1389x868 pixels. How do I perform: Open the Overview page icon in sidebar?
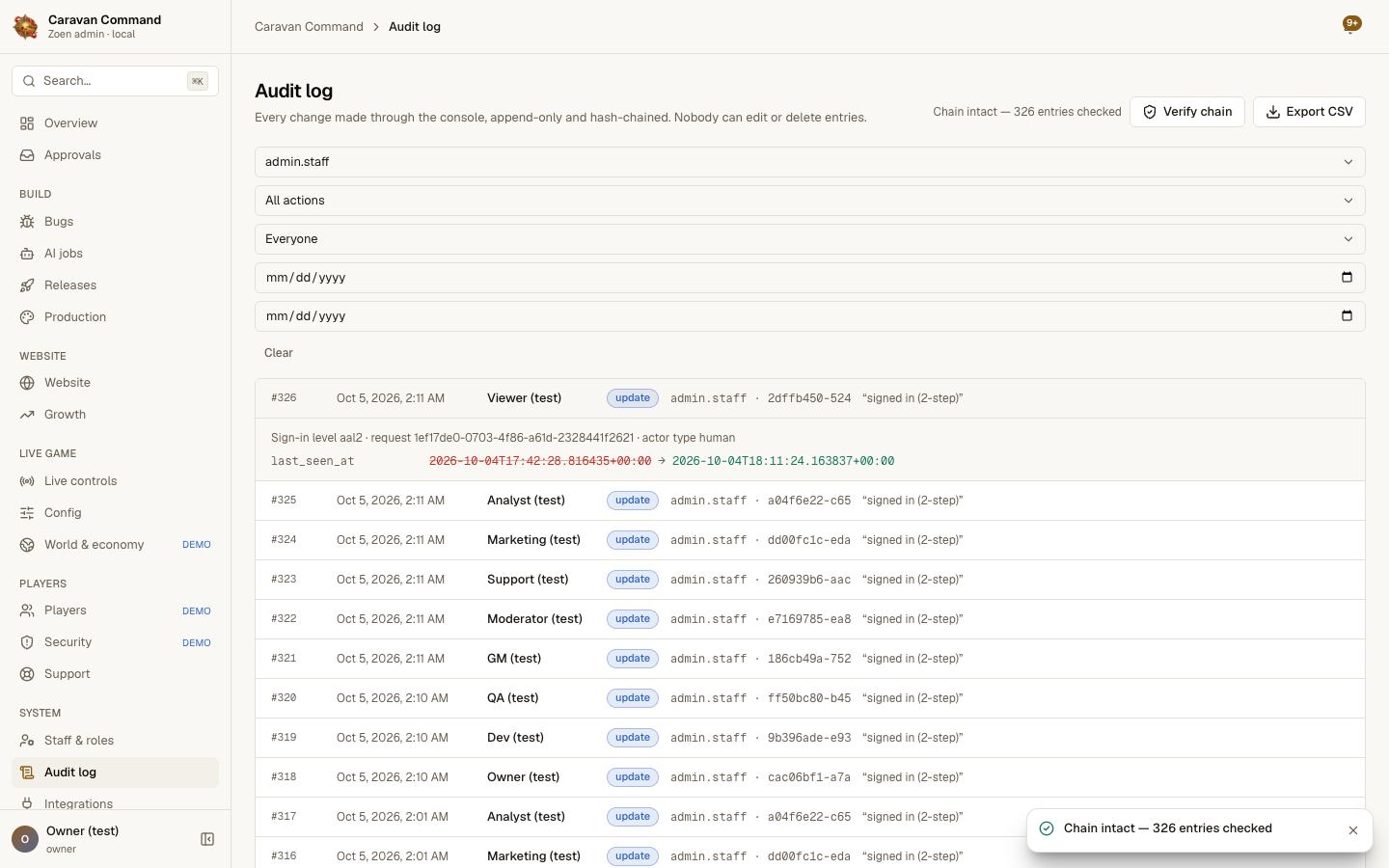(27, 123)
